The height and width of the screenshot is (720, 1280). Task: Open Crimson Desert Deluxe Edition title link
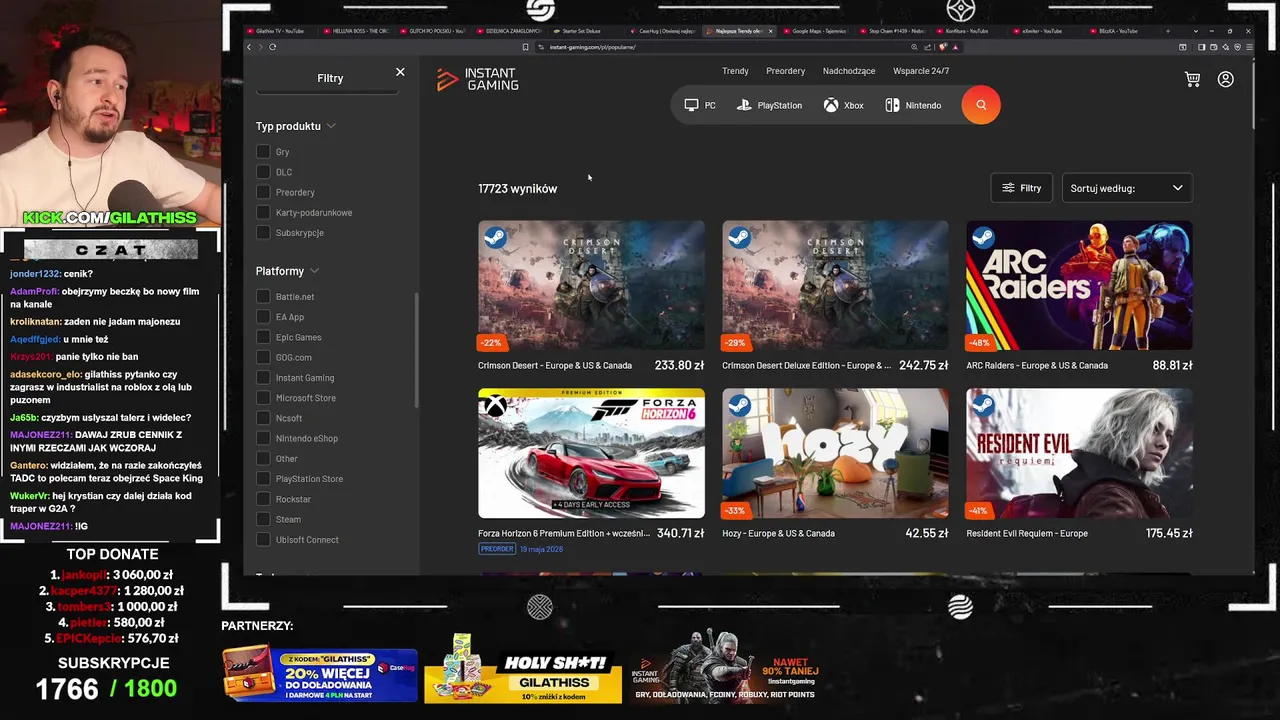point(806,365)
